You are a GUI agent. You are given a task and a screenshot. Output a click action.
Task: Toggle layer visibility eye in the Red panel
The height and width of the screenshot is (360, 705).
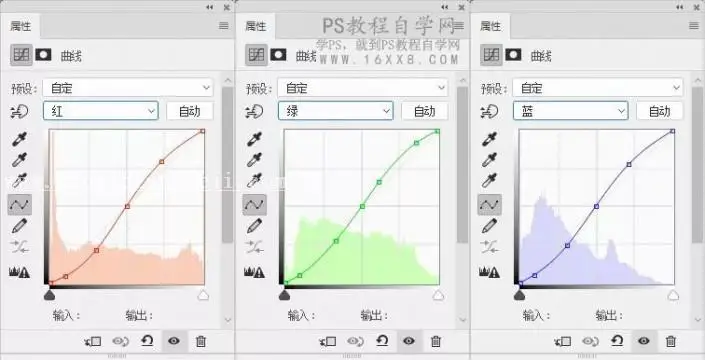click(x=174, y=341)
